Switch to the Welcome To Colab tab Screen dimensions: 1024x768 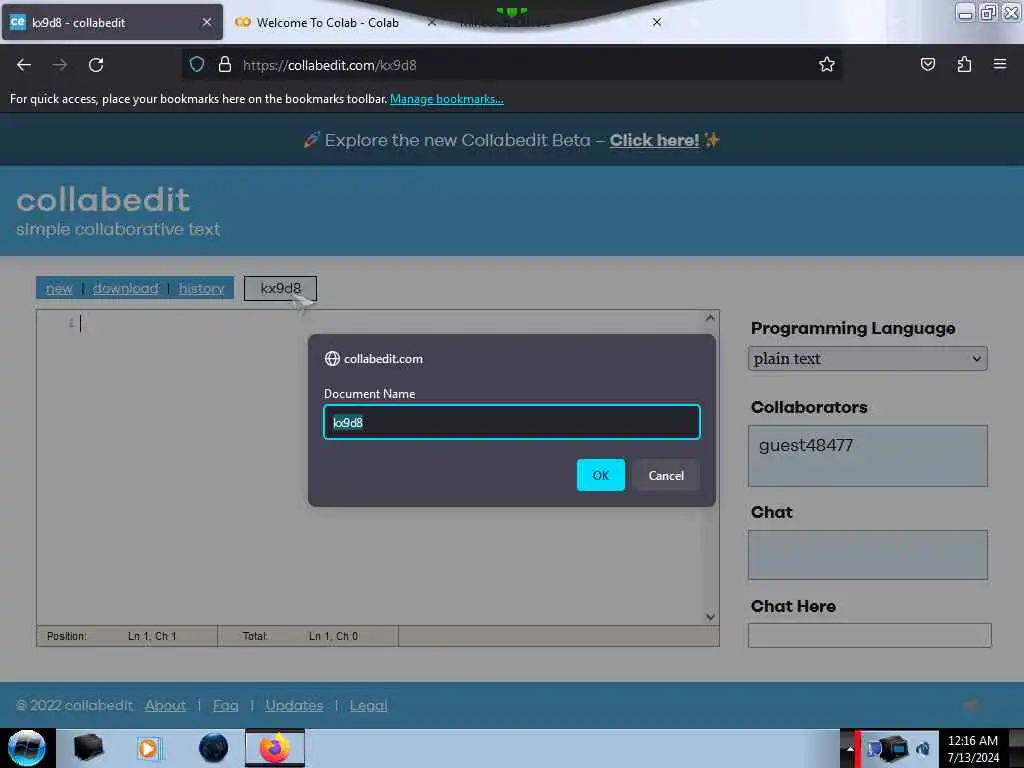click(327, 22)
